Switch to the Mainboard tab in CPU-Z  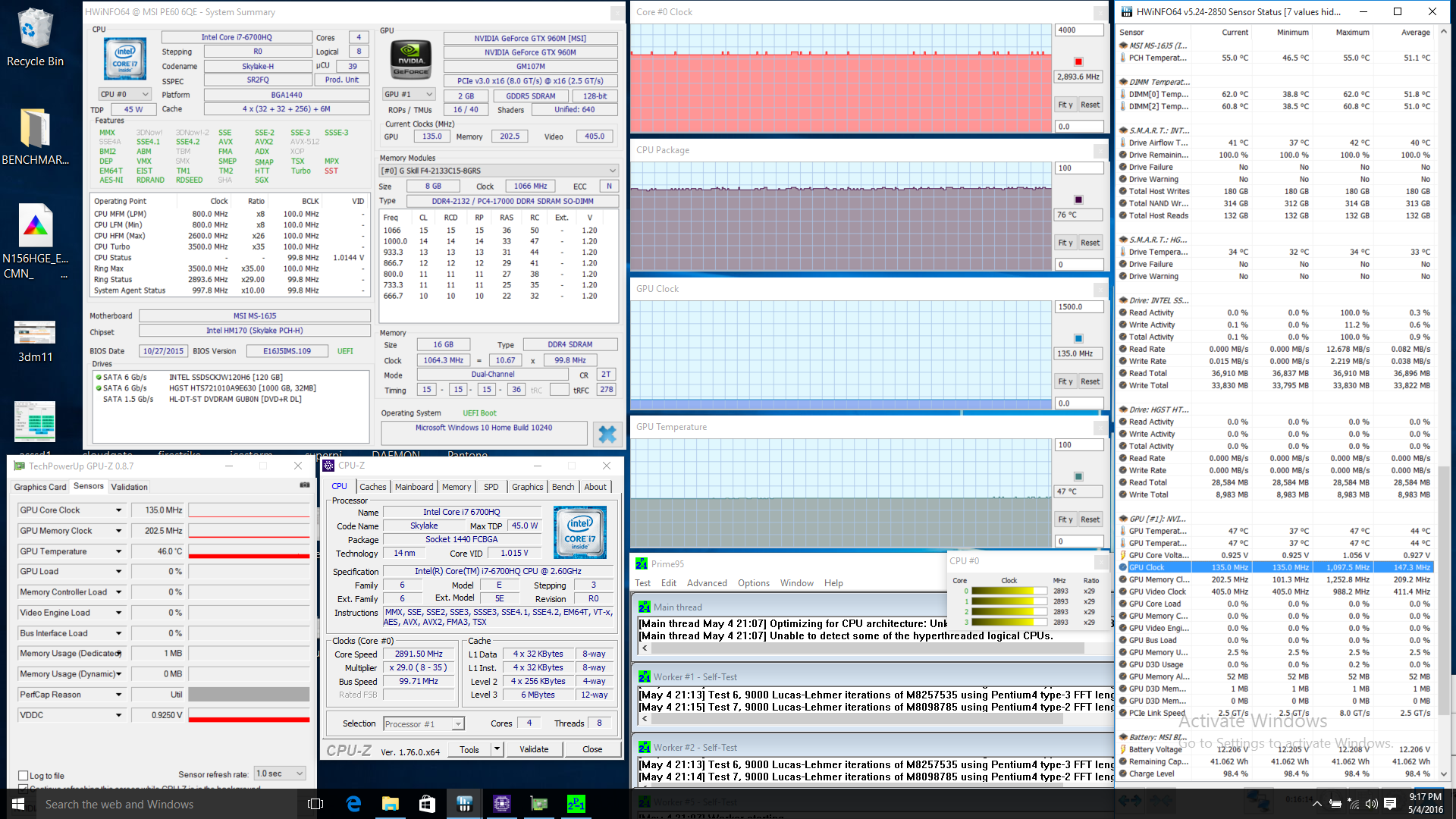[413, 487]
